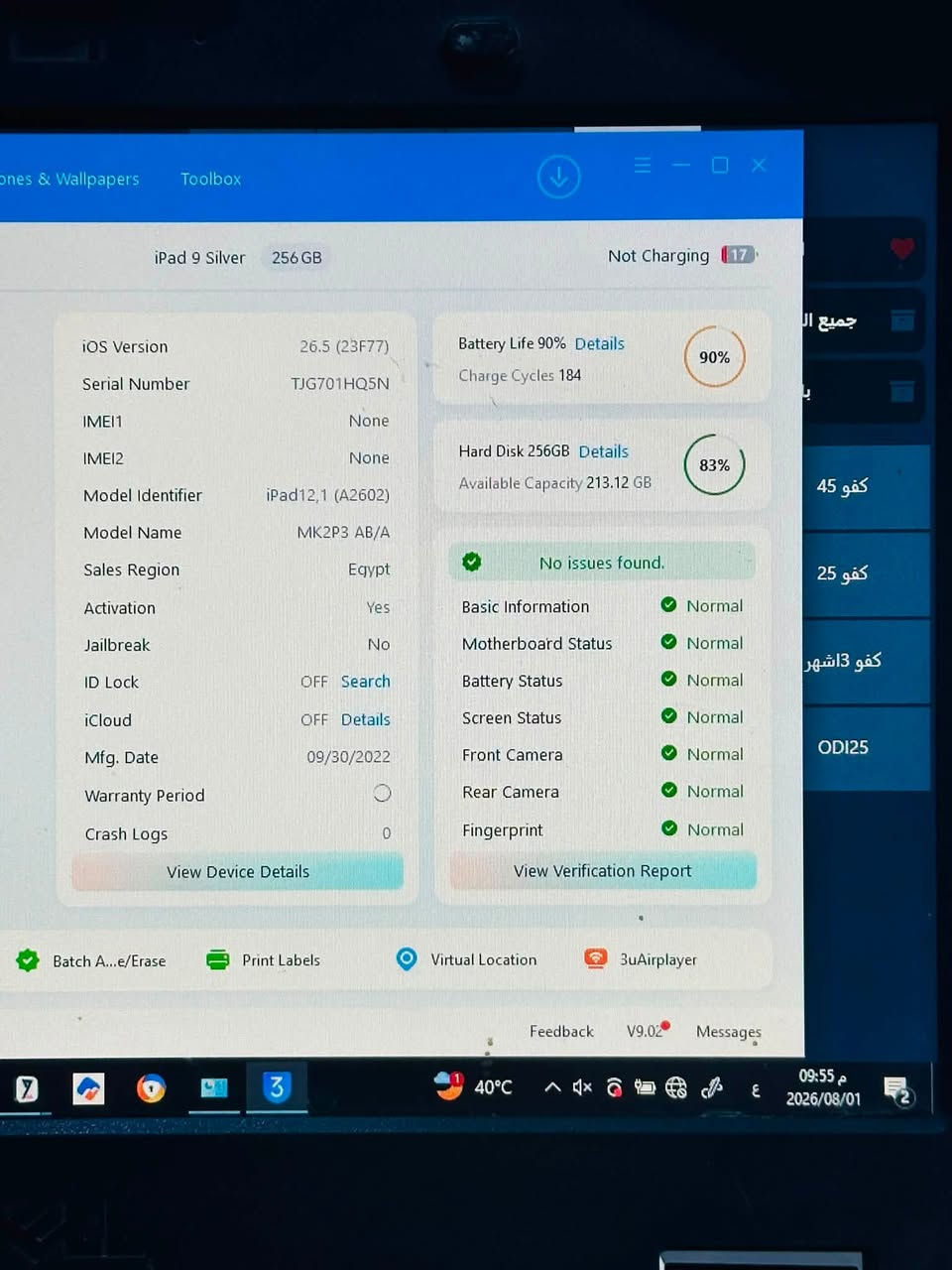Click Front Camera Normal check icon
This screenshot has height=1270, width=952.
click(x=668, y=753)
